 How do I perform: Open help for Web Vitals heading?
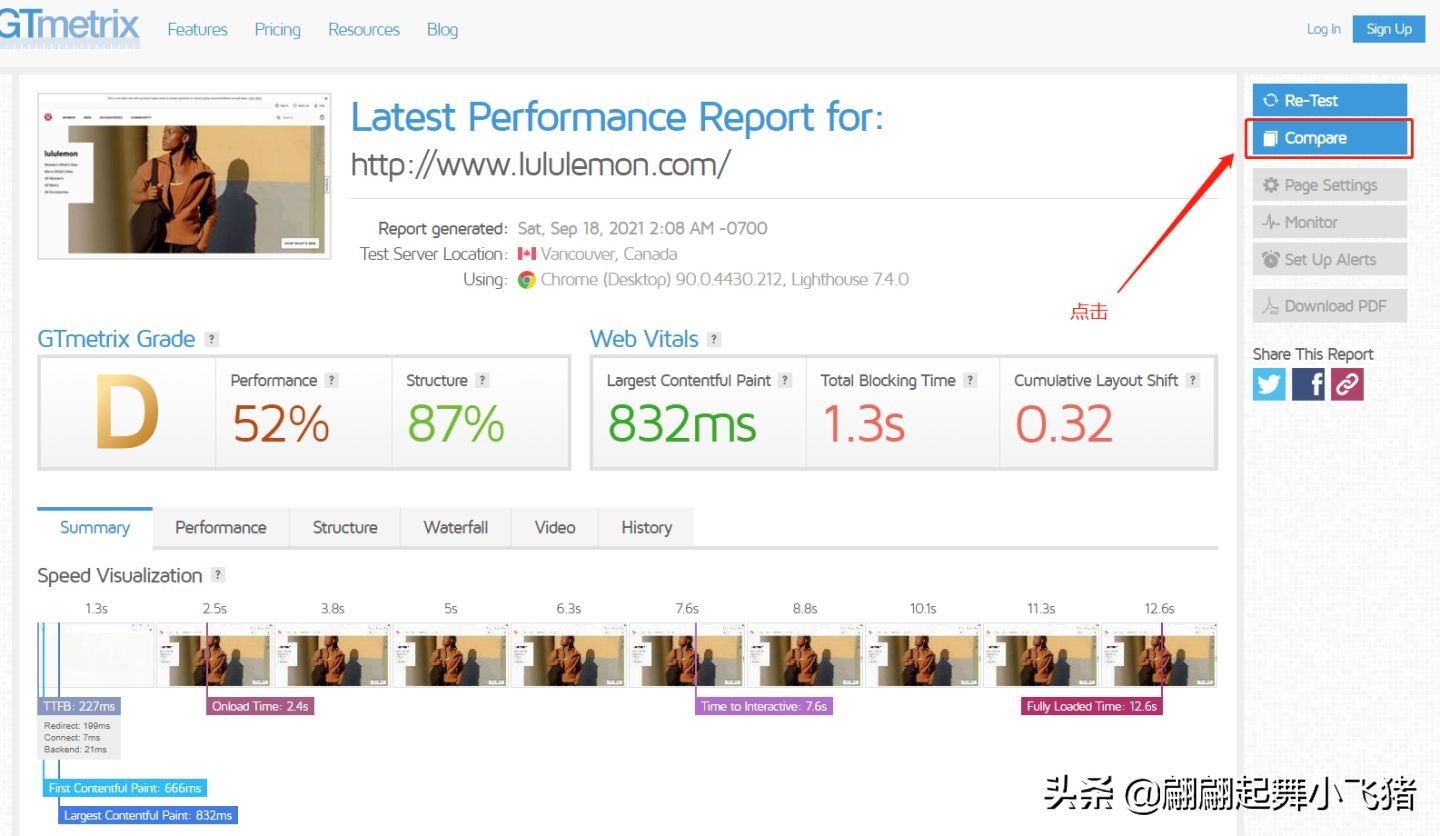click(x=713, y=339)
